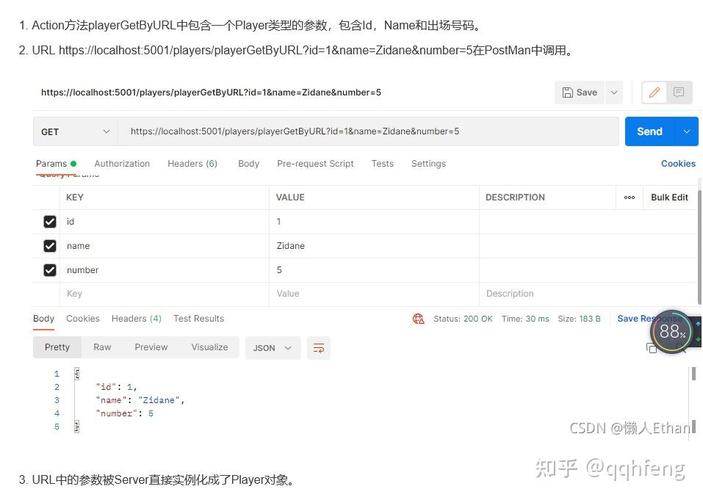Image resolution: width=703 pixels, height=500 pixels.
Task: Open the Settings tab
Action: point(429,164)
